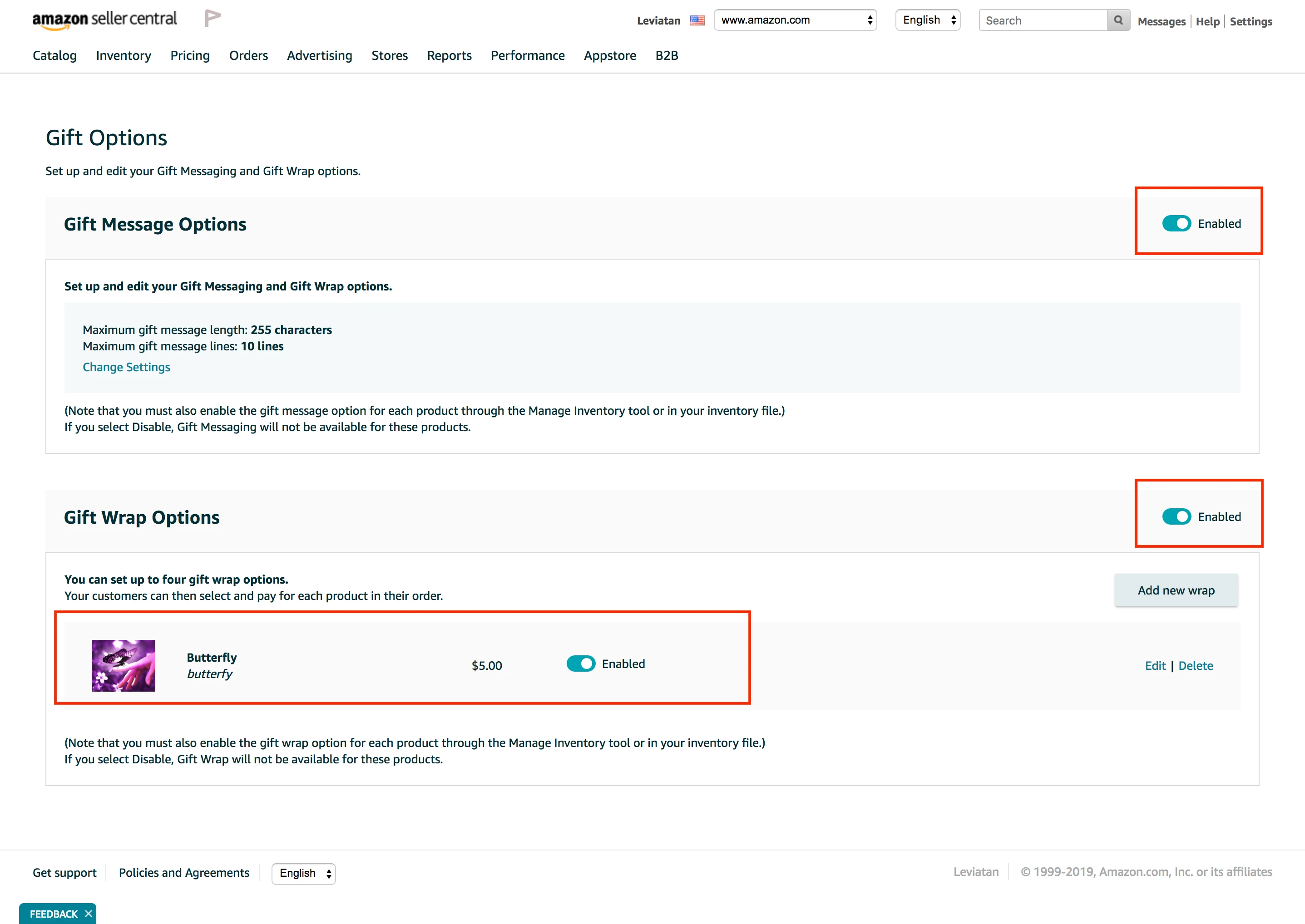Open the Messages link in header
The image size is (1305, 924).
[1162, 21]
